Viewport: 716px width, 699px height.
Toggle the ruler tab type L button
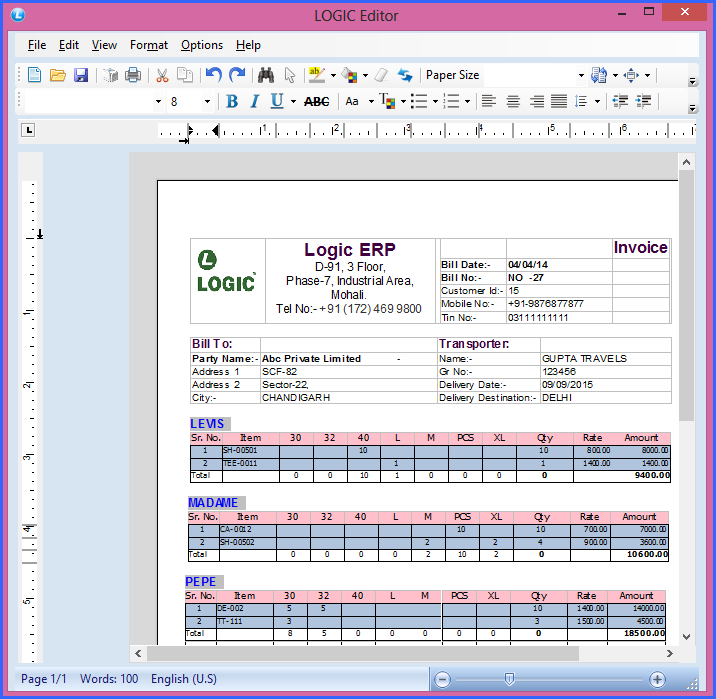tap(28, 131)
